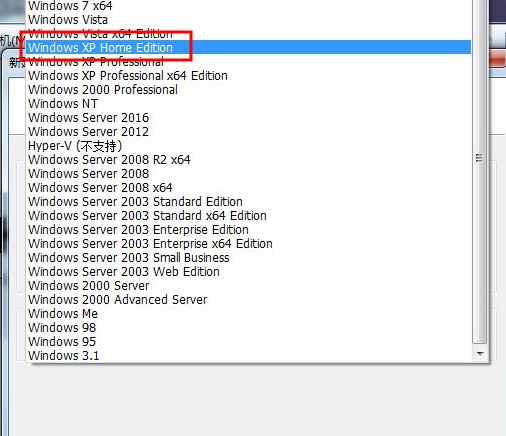Choose Windows 7 x64 option
Image resolution: width=506 pixels, height=436 pixels.
coord(249,6)
